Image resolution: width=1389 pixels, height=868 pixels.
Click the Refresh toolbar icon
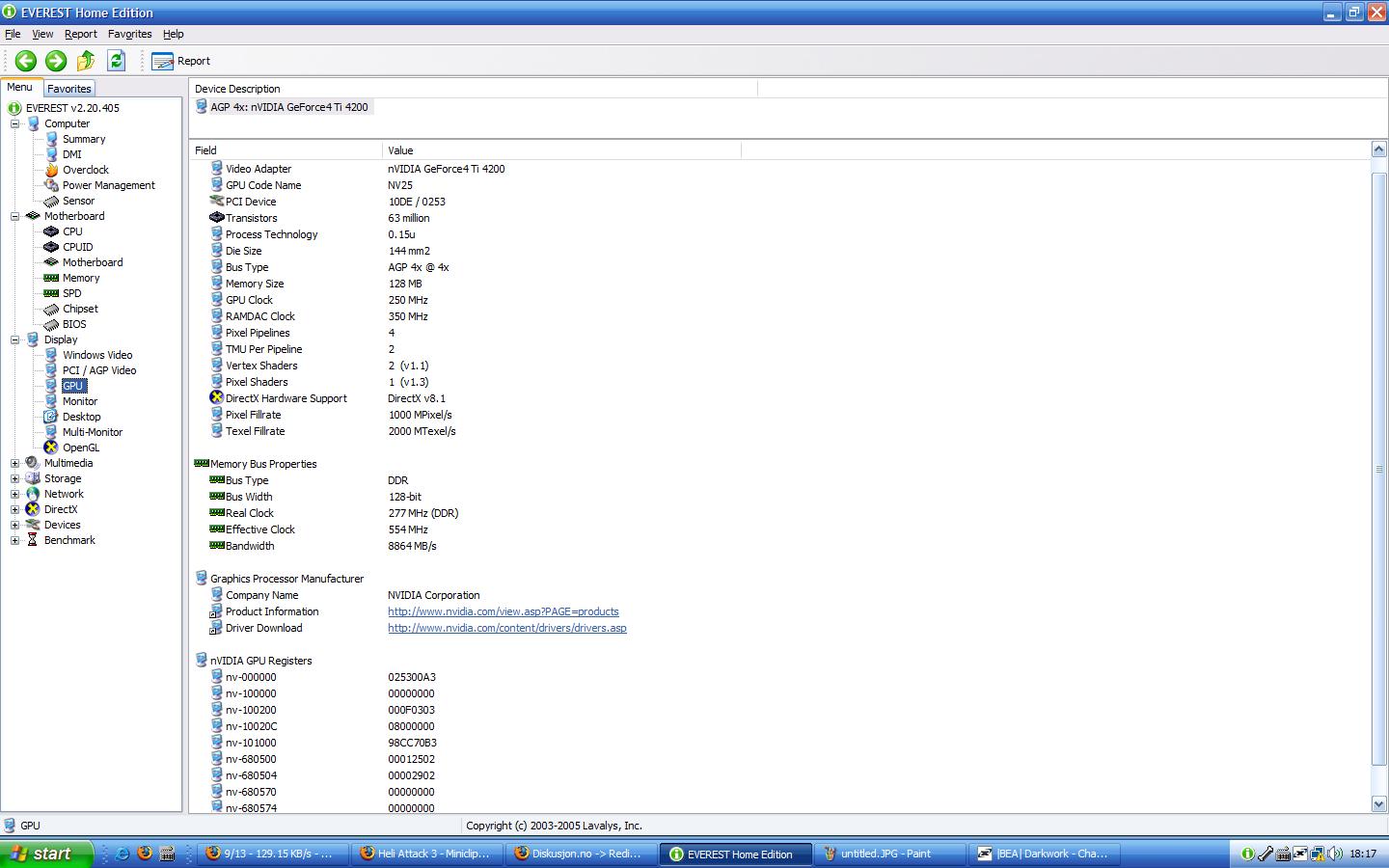point(117,61)
